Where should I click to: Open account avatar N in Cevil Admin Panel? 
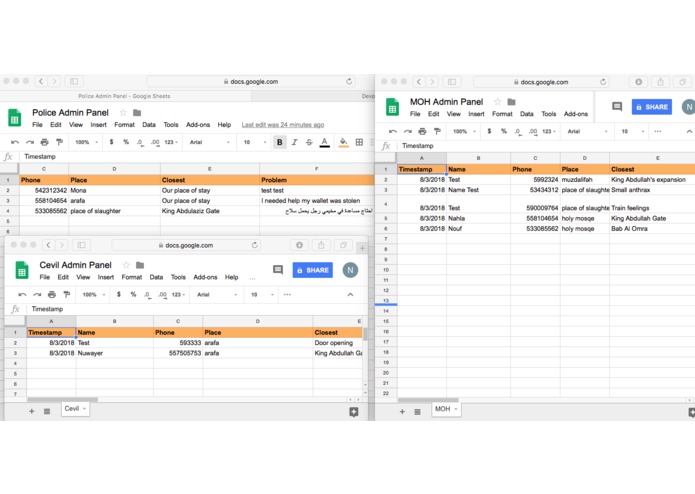(x=350, y=270)
